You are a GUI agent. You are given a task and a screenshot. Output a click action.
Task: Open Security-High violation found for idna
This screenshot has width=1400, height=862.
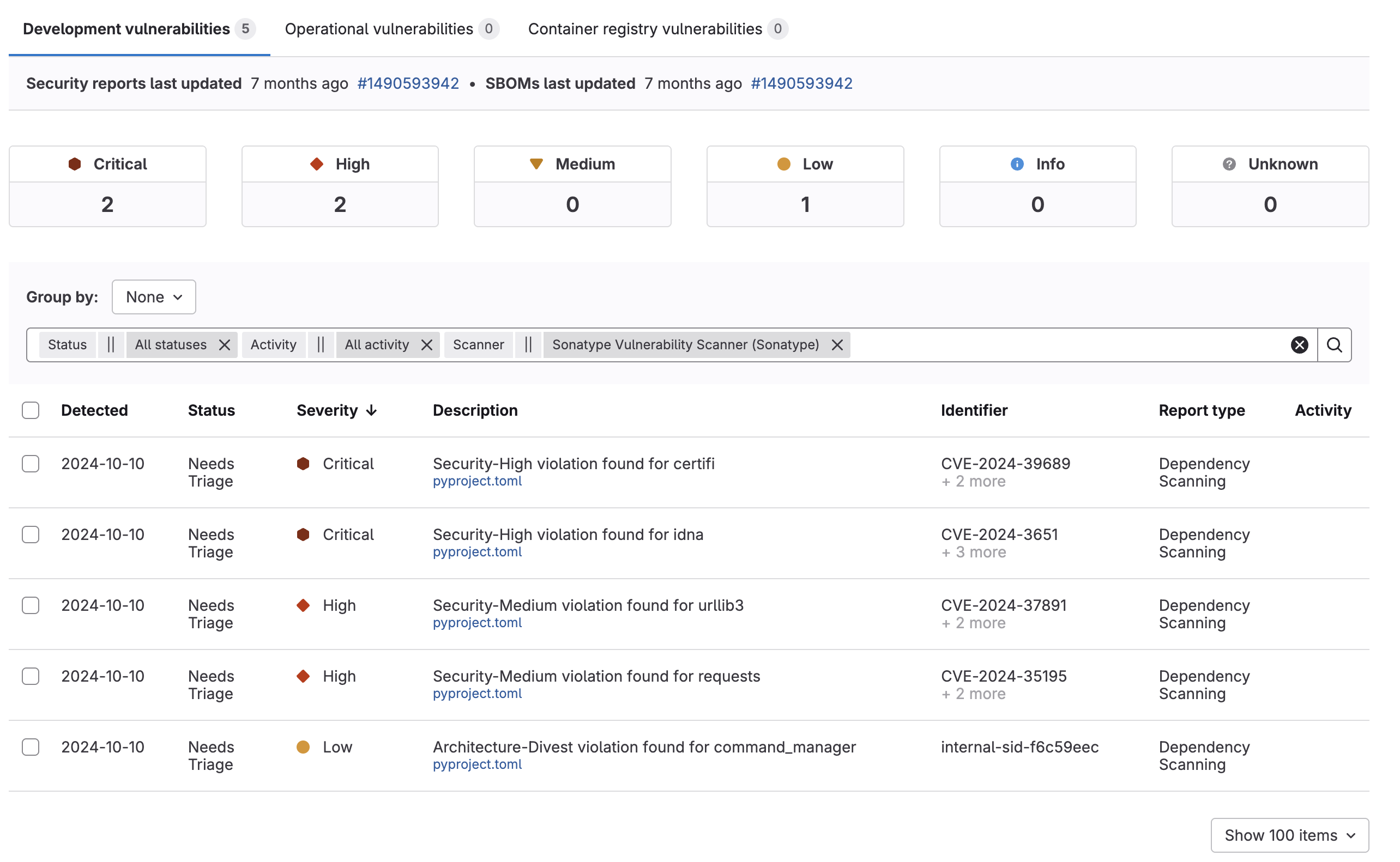(568, 535)
